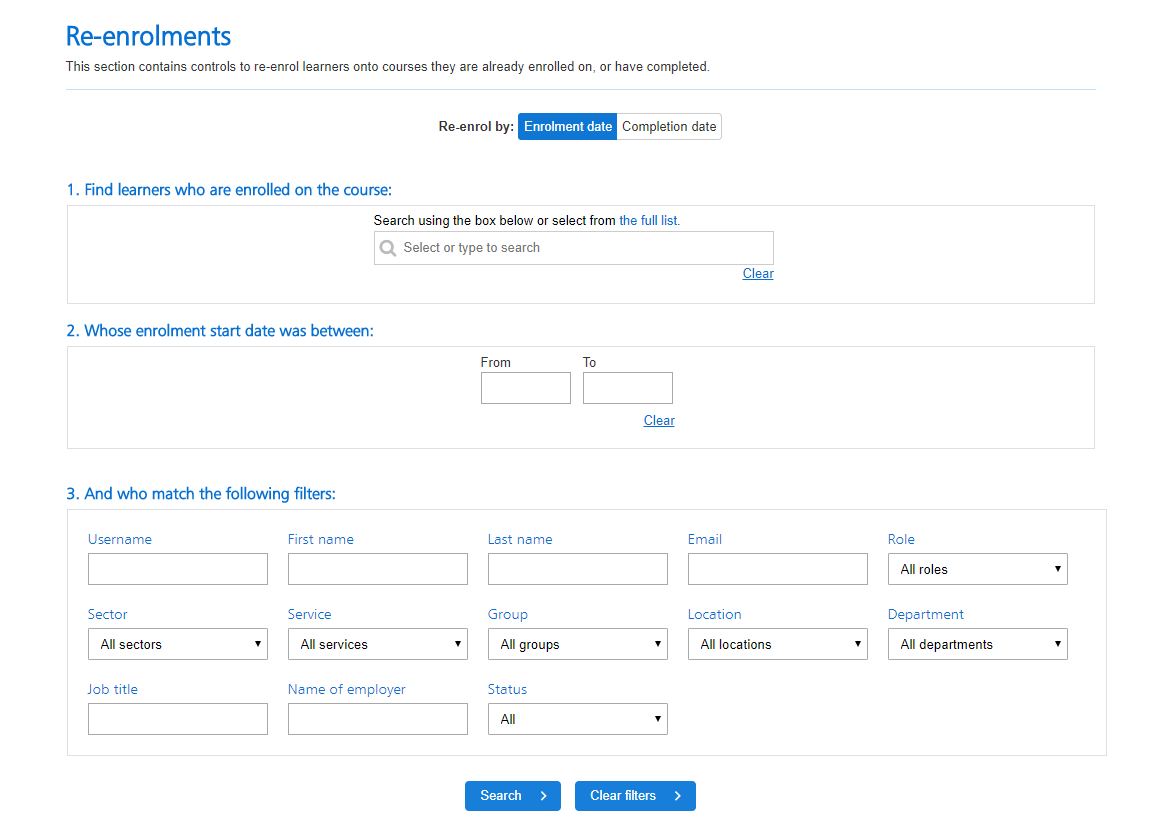Viewport: 1162px width, 840px height.
Task: Click the 'Re-enrol by:' label
Action: (x=476, y=127)
